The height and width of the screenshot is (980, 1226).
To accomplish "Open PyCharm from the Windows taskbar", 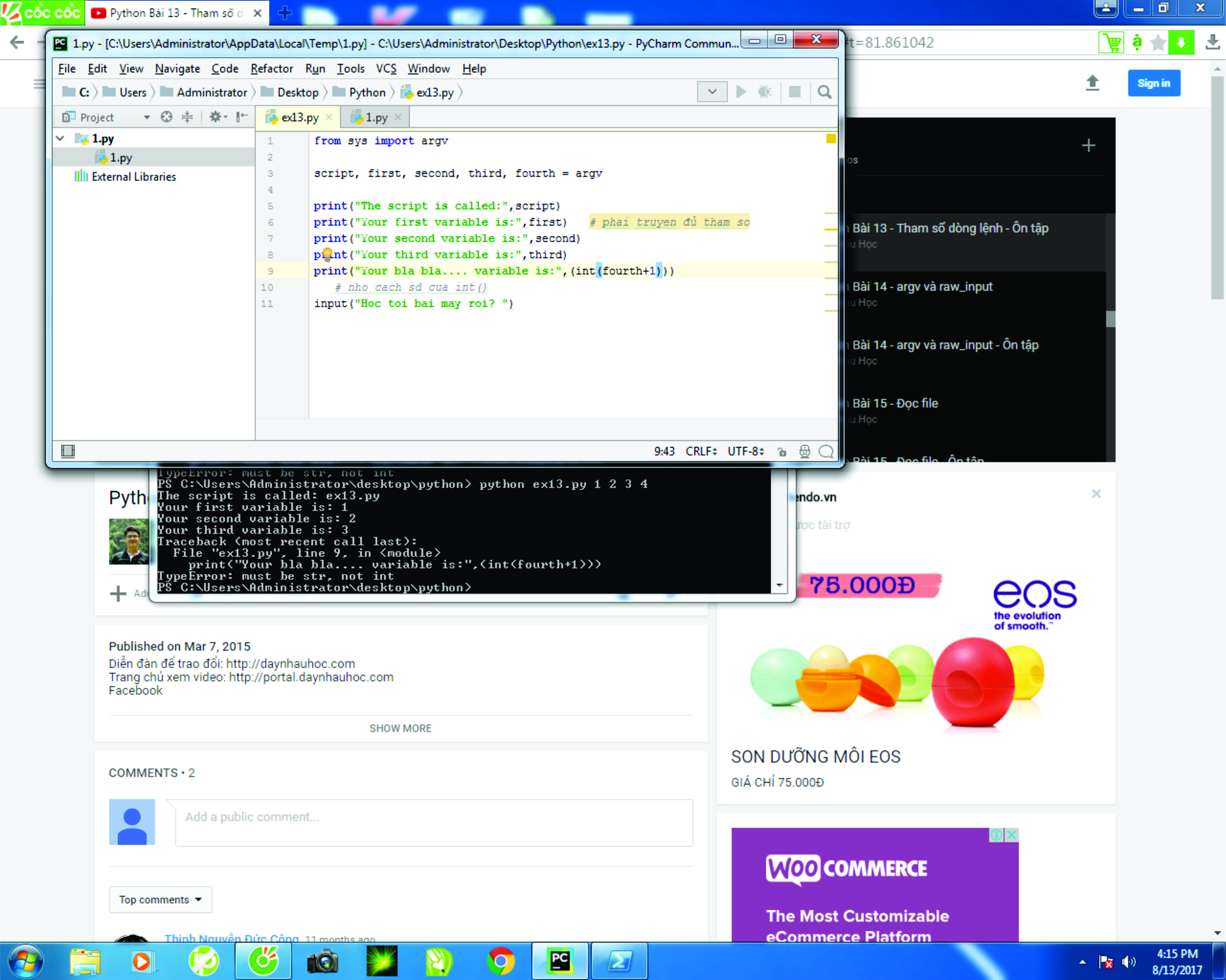I will [x=560, y=961].
